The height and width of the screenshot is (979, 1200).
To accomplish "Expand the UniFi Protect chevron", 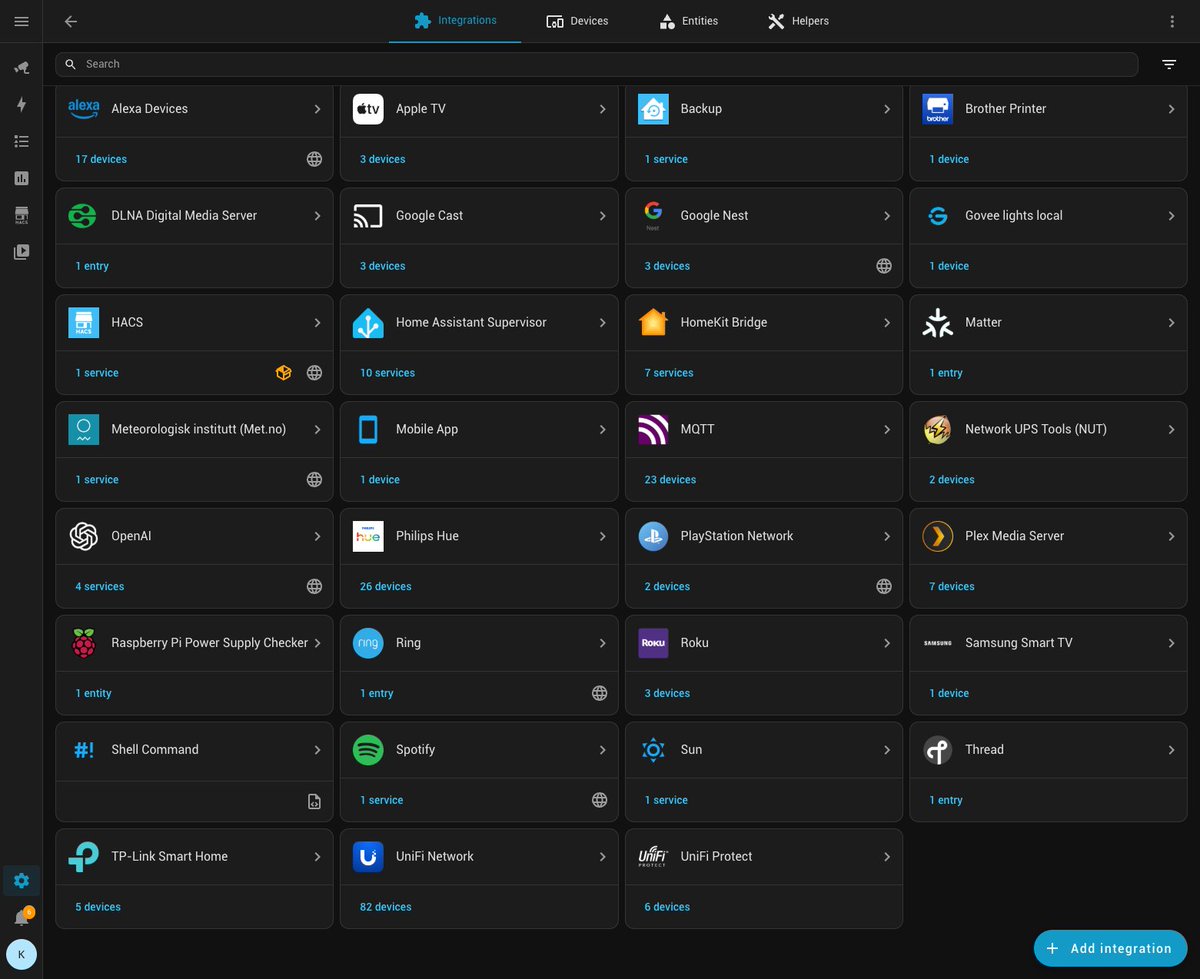I will (x=887, y=857).
